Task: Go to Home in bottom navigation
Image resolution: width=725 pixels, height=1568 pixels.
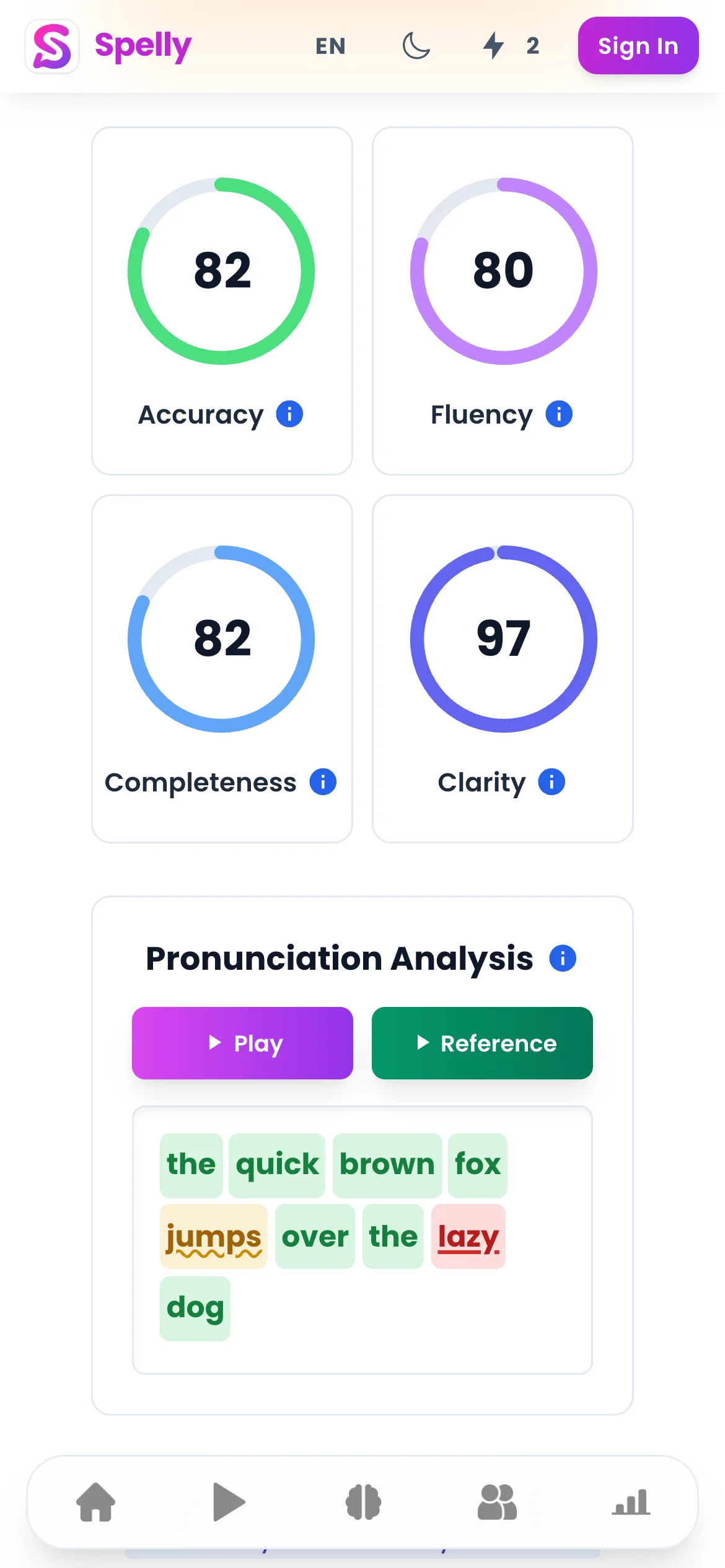Action: tap(96, 1502)
